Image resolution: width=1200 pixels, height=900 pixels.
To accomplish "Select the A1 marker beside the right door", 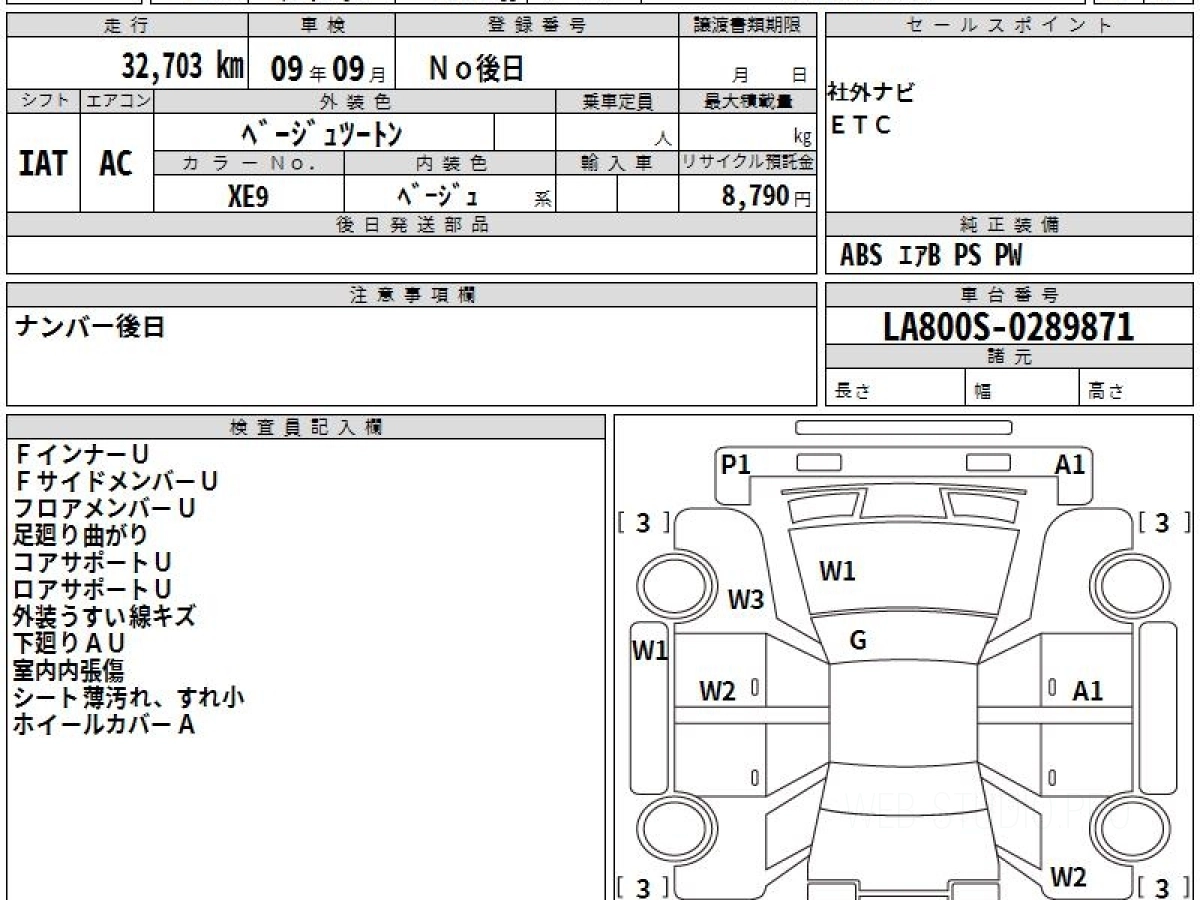I will [1087, 690].
